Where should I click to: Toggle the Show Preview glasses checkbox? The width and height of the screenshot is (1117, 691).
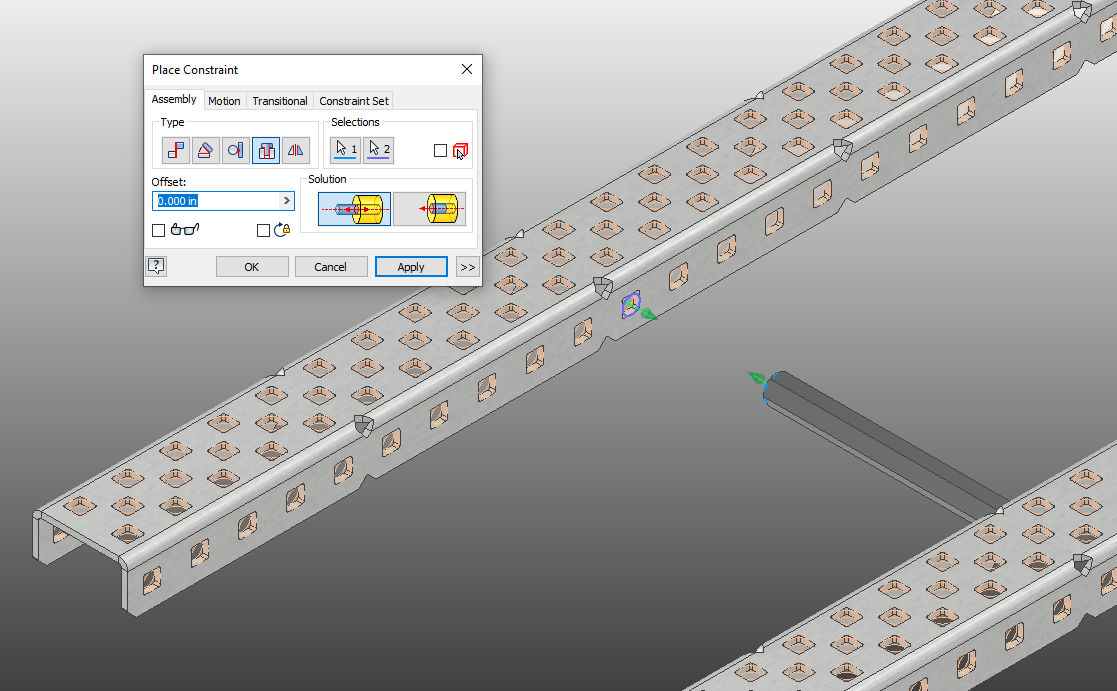point(158,230)
